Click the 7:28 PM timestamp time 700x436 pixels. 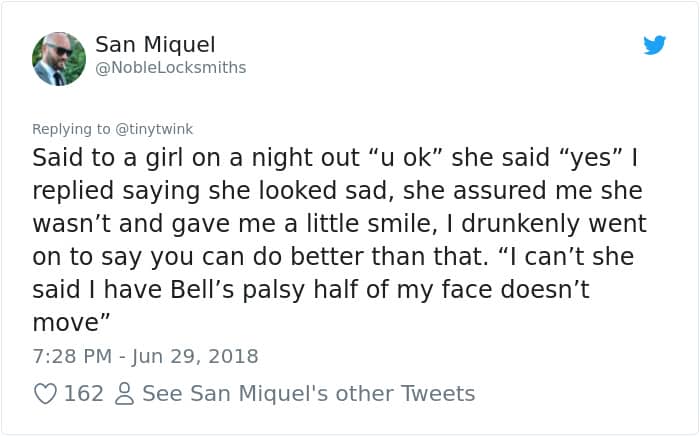click(x=71, y=356)
